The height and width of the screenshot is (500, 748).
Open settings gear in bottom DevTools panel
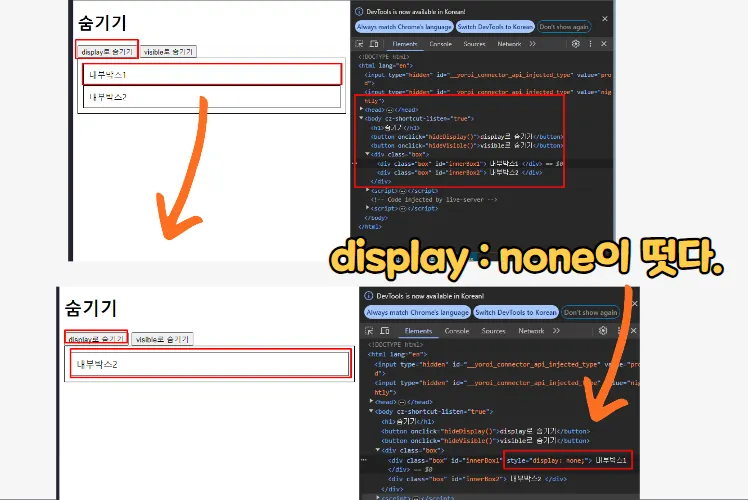[x=603, y=331]
